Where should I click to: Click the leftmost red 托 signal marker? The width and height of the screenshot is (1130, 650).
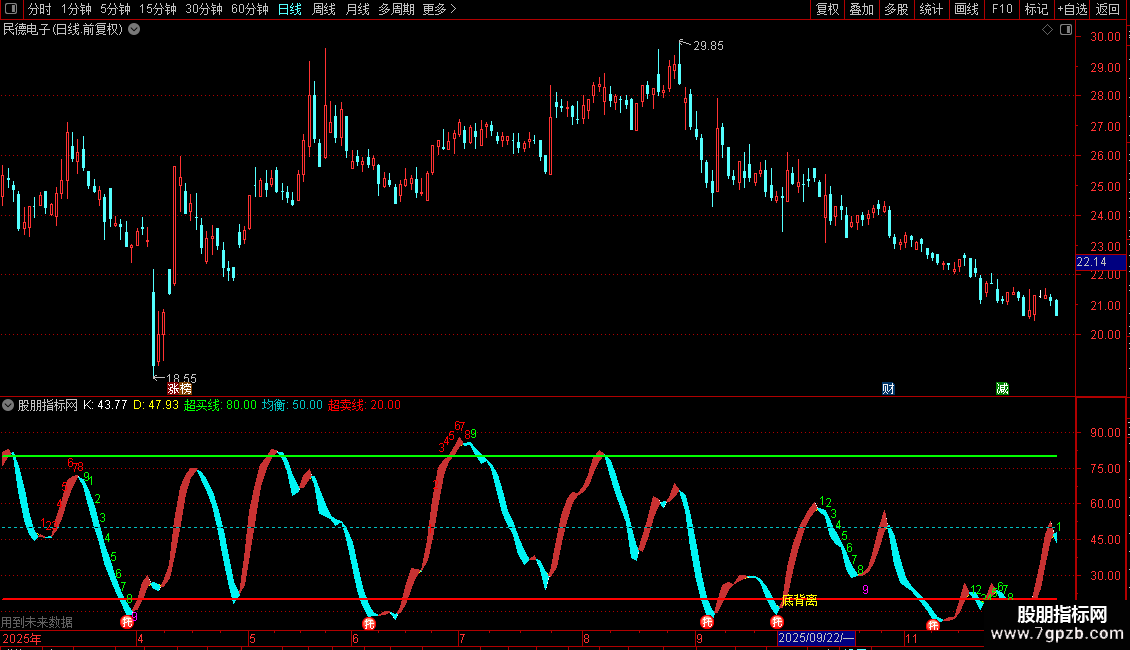pos(127,622)
